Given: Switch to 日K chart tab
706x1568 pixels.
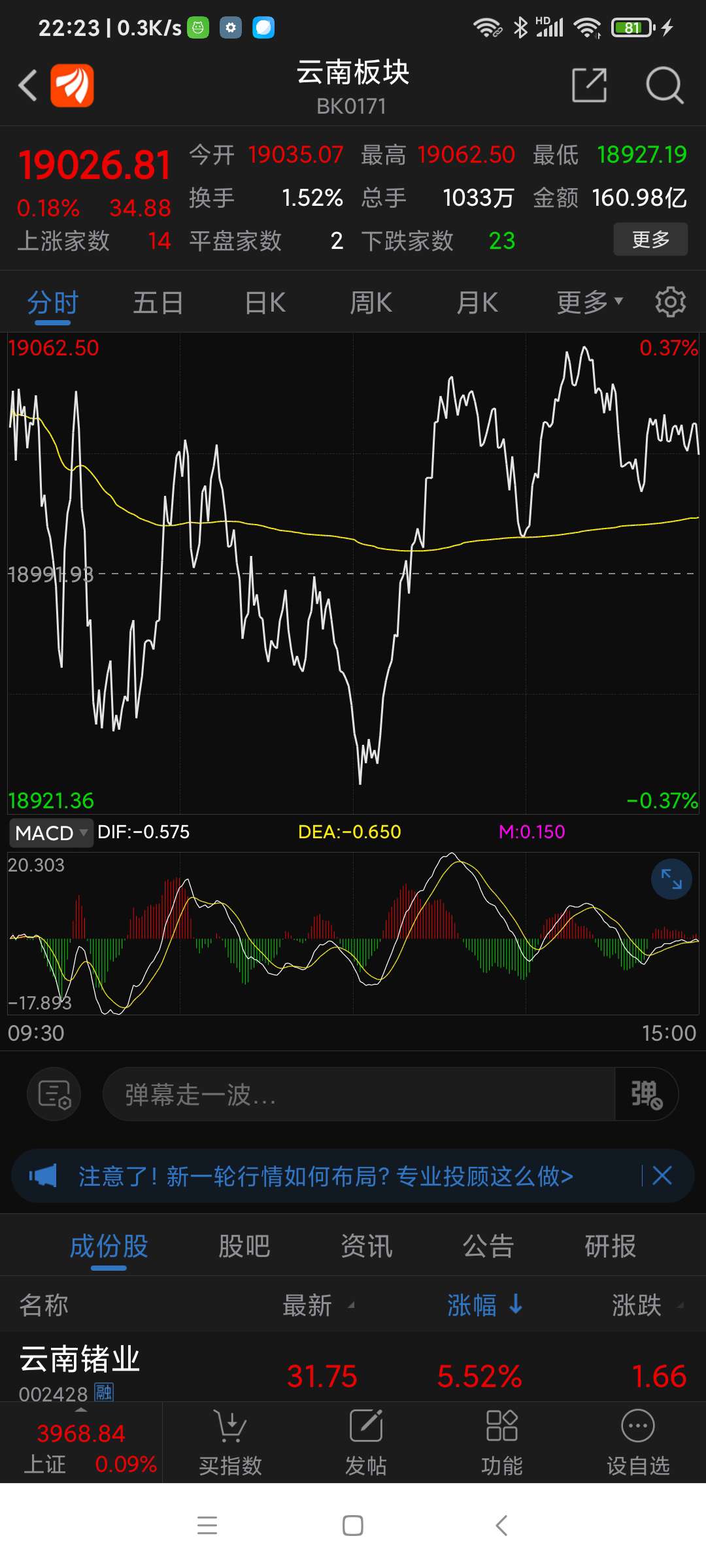Looking at the screenshot, I should pos(265,302).
